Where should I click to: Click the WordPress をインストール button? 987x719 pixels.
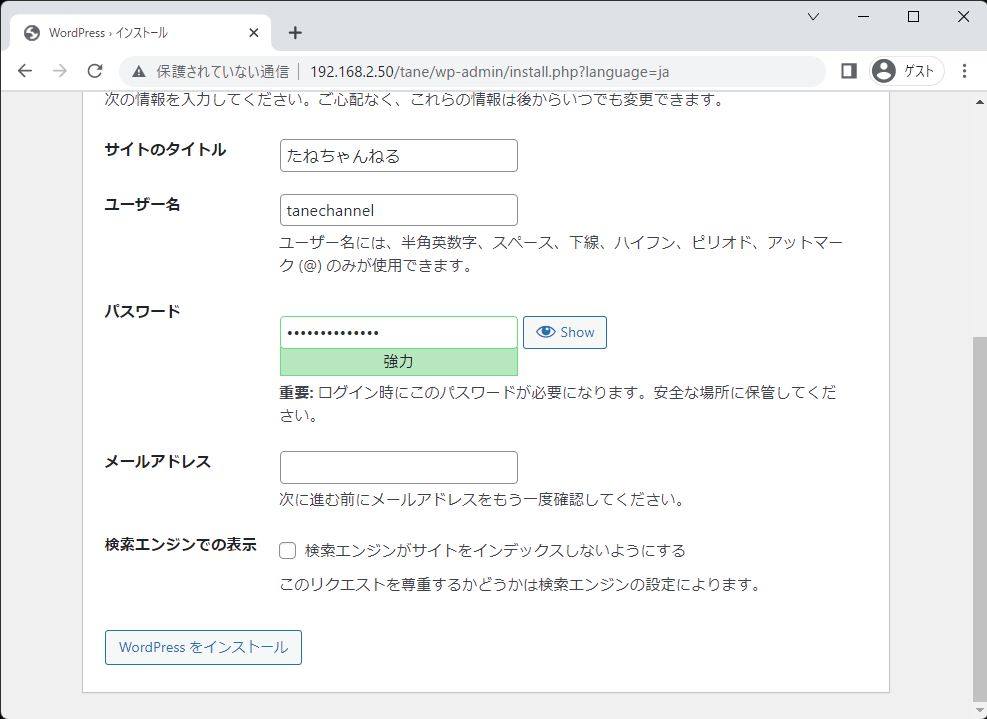(x=203, y=647)
